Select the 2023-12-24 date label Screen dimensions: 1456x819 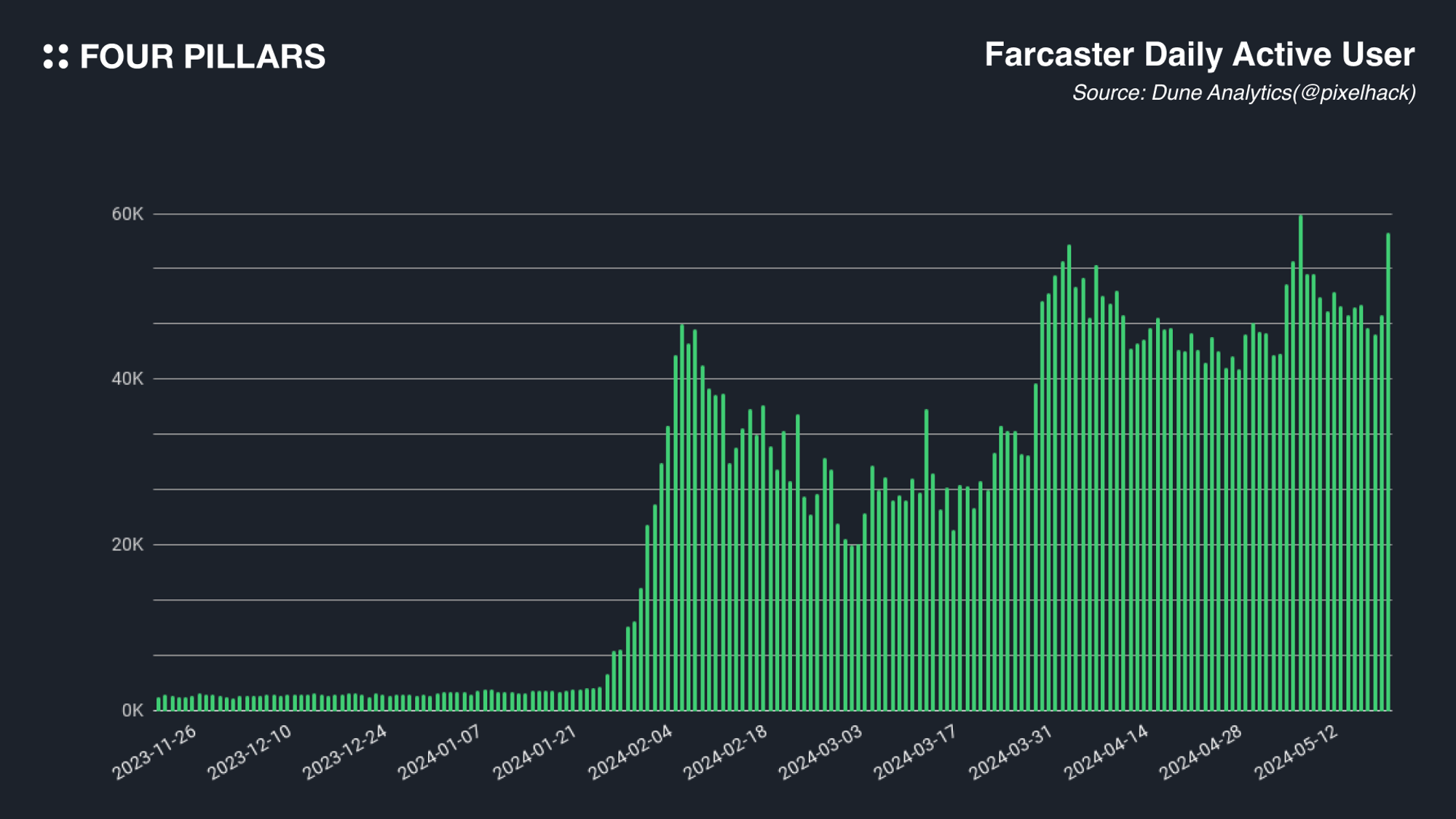click(345, 753)
